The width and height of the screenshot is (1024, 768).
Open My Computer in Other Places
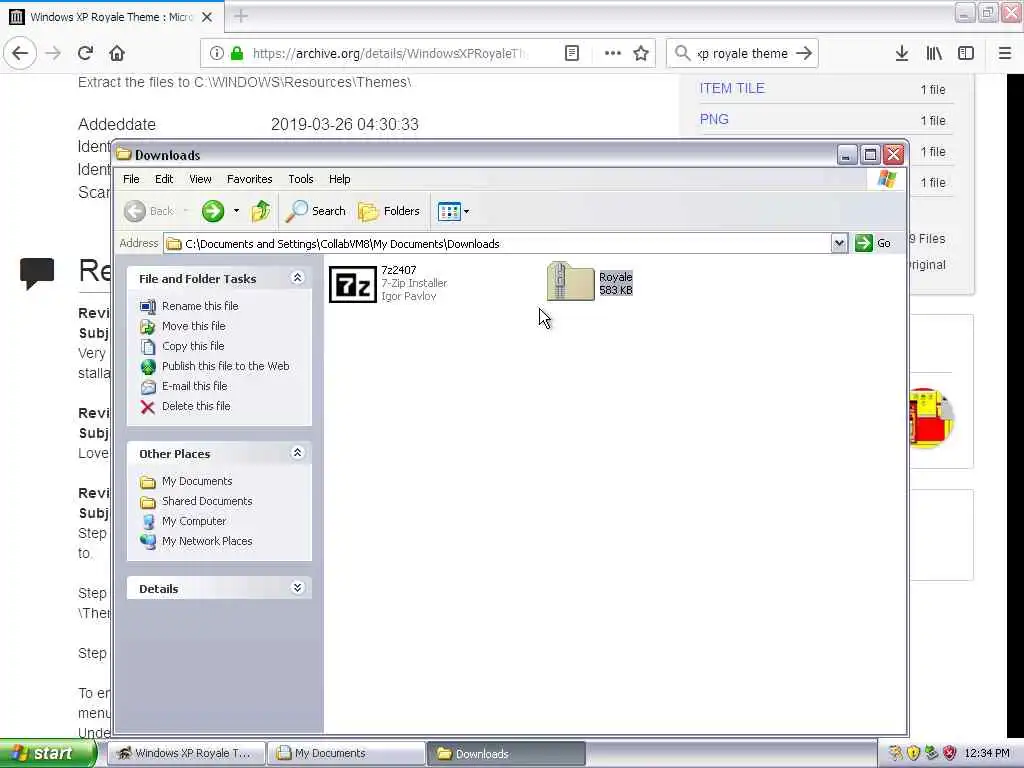[x=184, y=521]
